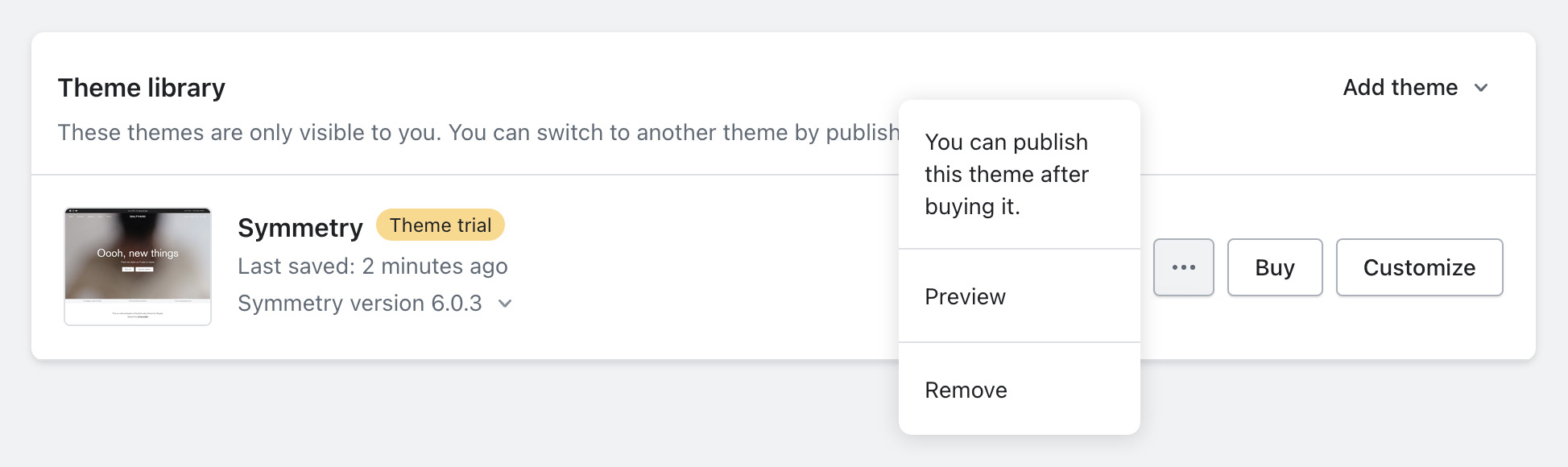Click the chevron next to Add theme

1481,89
